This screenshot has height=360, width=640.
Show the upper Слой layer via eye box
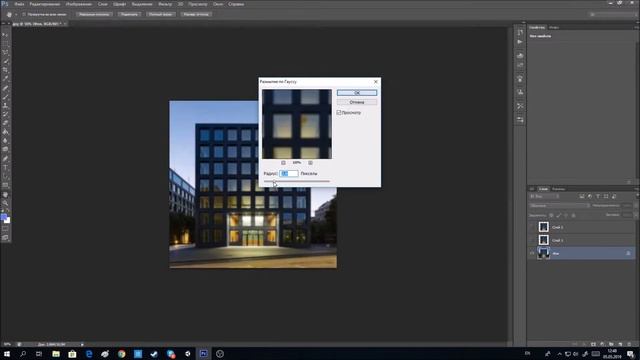(x=532, y=227)
